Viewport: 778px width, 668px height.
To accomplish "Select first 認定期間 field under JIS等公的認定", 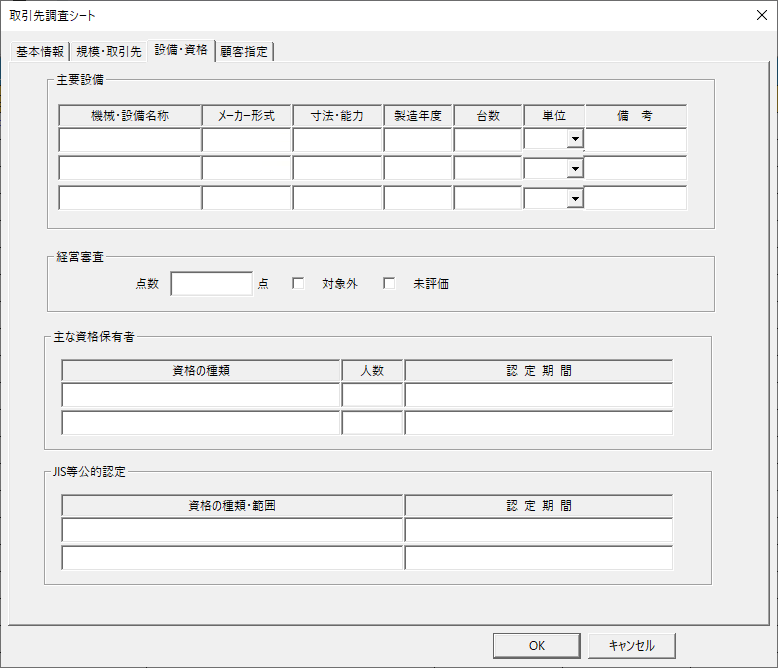I will (538, 530).
